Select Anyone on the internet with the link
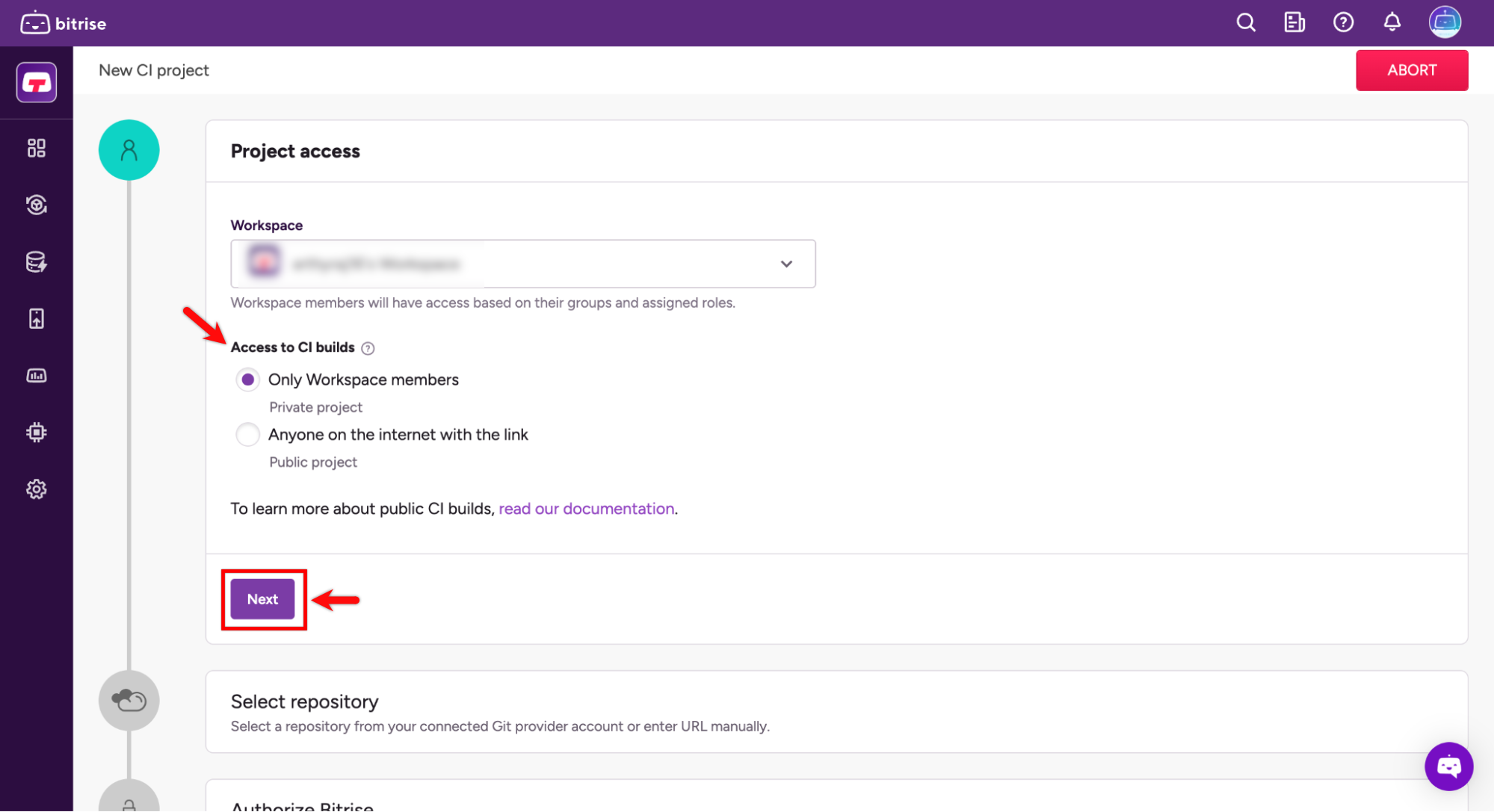This screenshot has height=812, width=1494. pyautogui.click(x=248, y=435)
